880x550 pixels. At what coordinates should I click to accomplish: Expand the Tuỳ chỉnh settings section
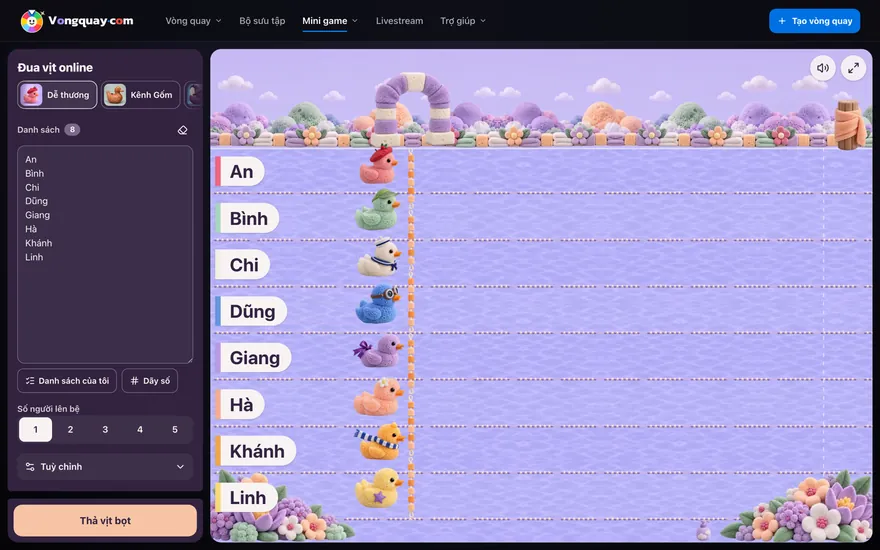point(105,467)
